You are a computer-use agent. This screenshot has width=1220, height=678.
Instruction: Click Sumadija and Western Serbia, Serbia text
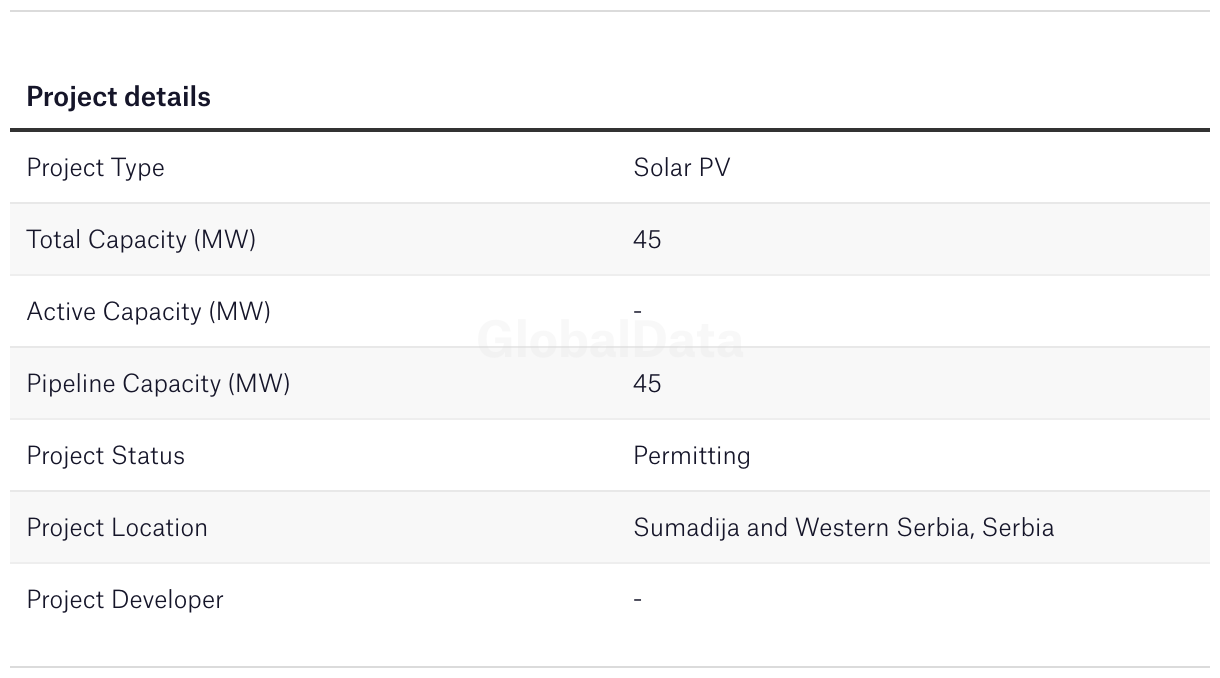coord(844,528)
